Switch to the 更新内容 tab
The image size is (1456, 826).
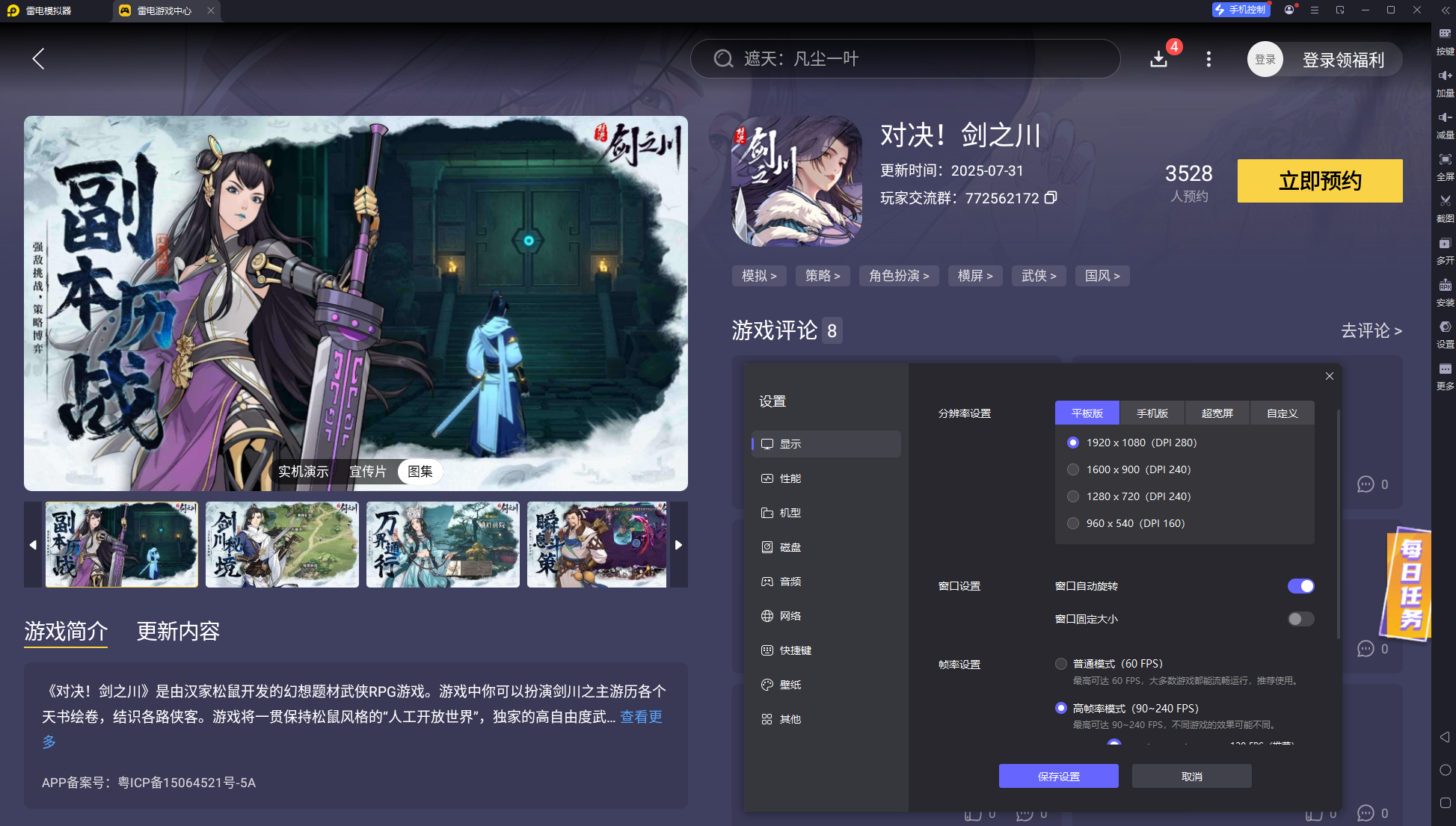pyautogui.click(x=178, y=632)
